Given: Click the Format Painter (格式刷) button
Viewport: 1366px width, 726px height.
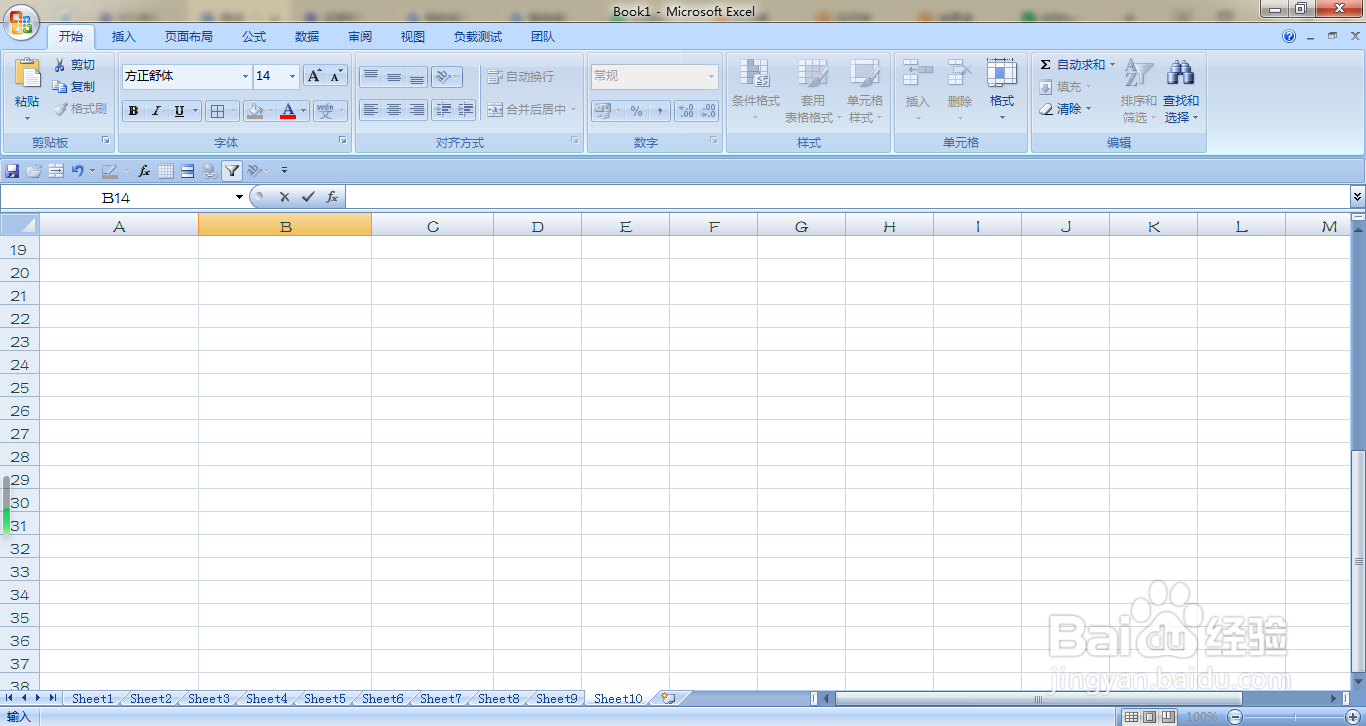Looking at the screenshot, I should coord(80,109).
